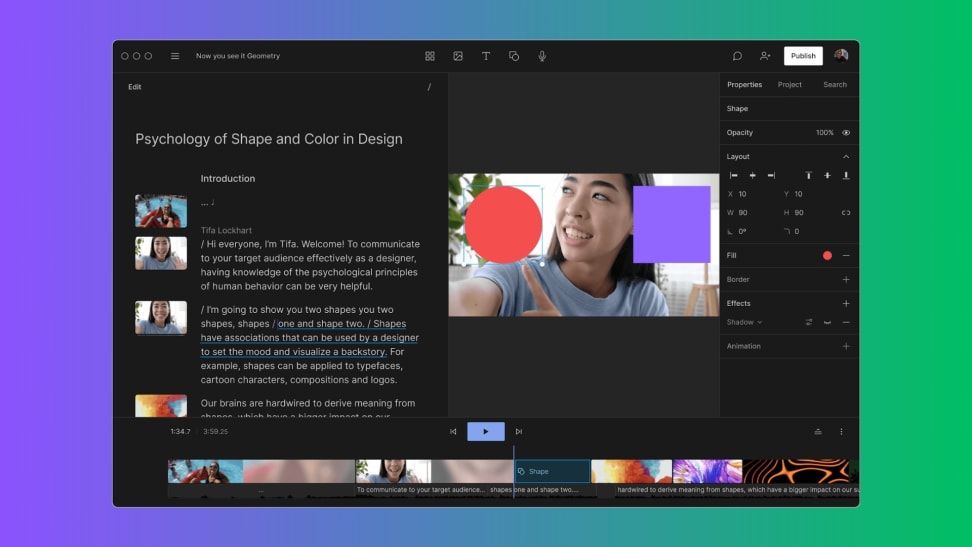Switch to the Project tab
The width and height of the screenshot is (972, 547).
click(790, 85)
